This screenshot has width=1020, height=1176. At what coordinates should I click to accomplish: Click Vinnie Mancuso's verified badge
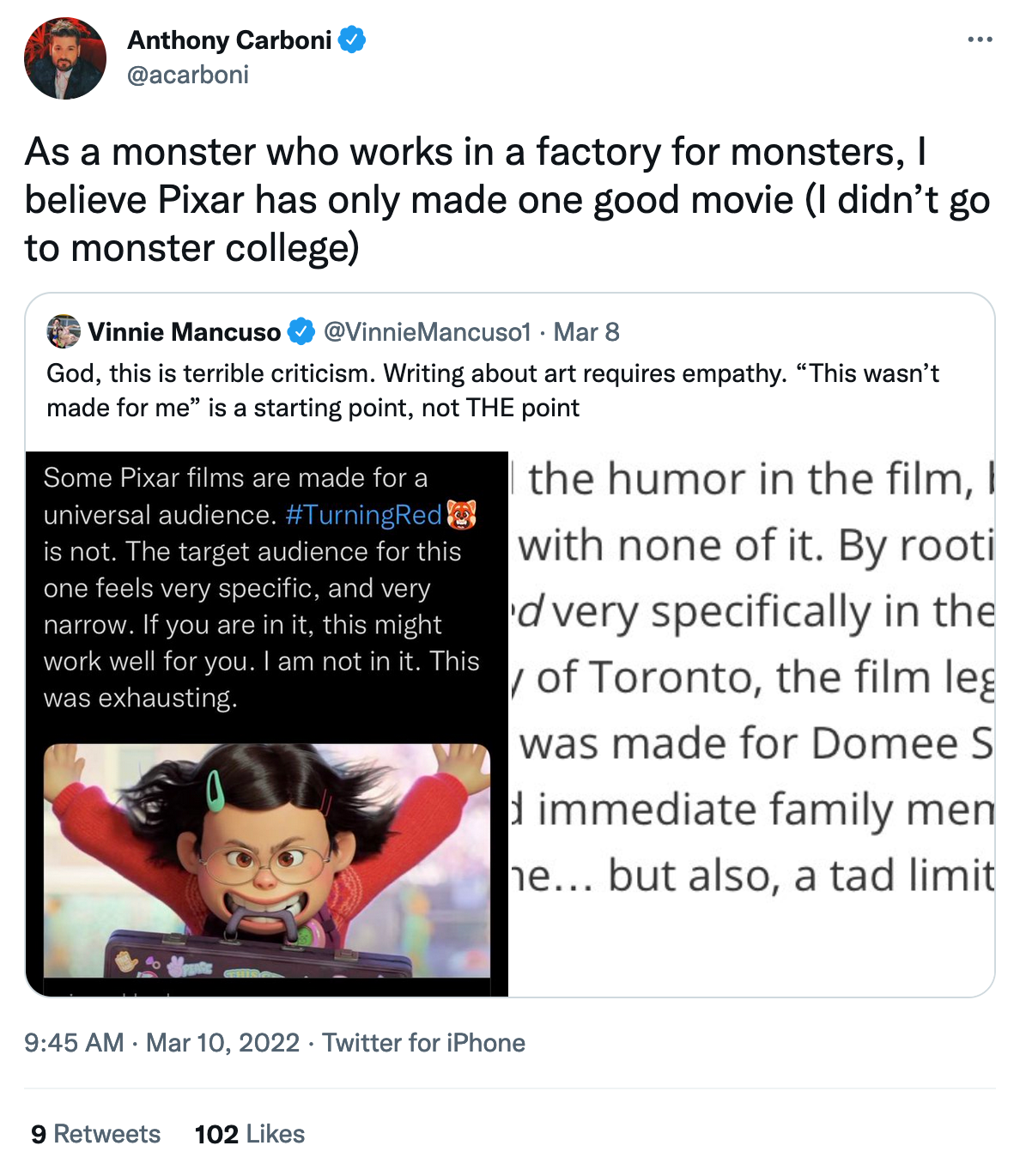301,332
